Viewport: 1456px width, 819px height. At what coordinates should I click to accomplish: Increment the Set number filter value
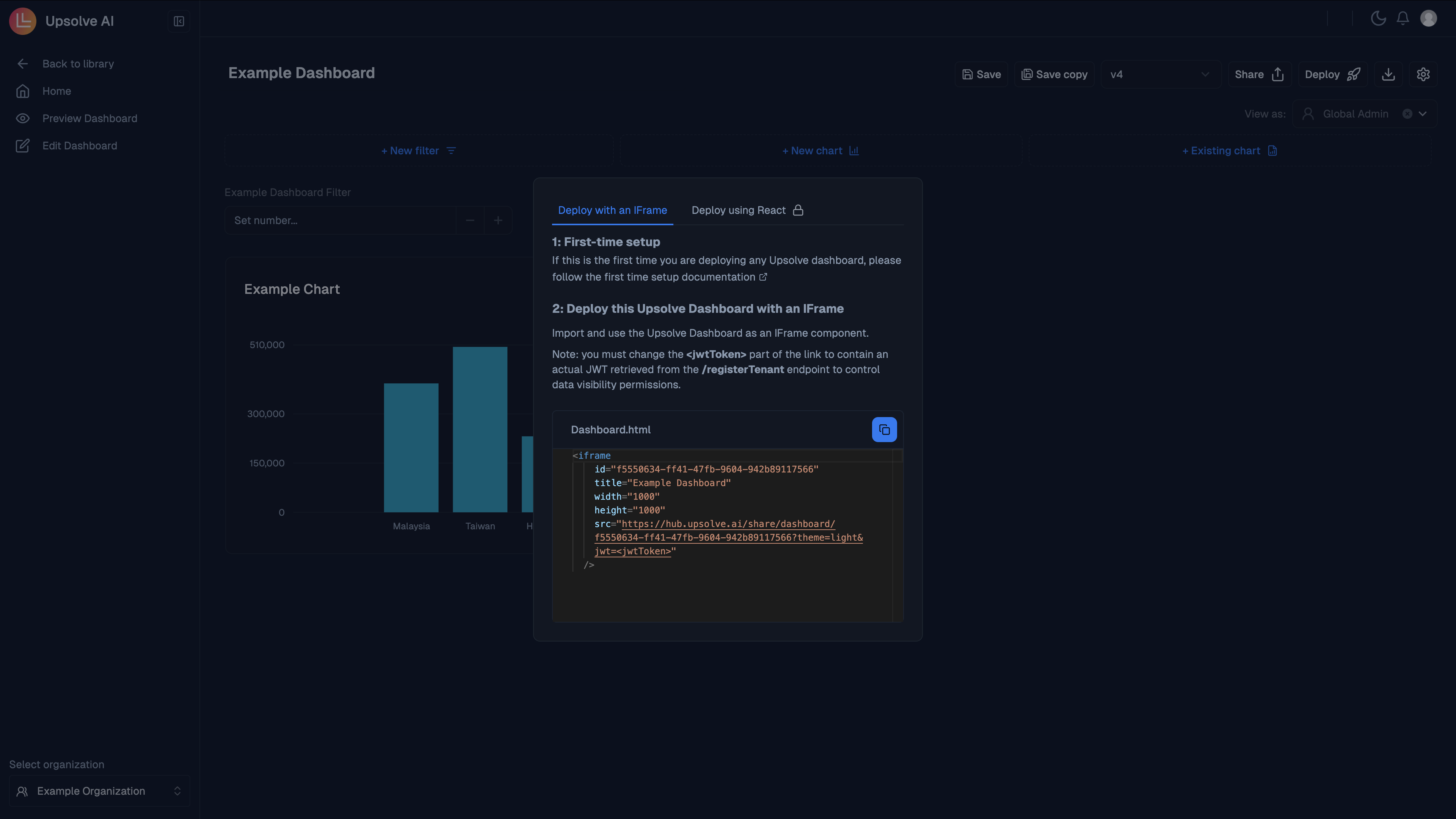(498, 220)
